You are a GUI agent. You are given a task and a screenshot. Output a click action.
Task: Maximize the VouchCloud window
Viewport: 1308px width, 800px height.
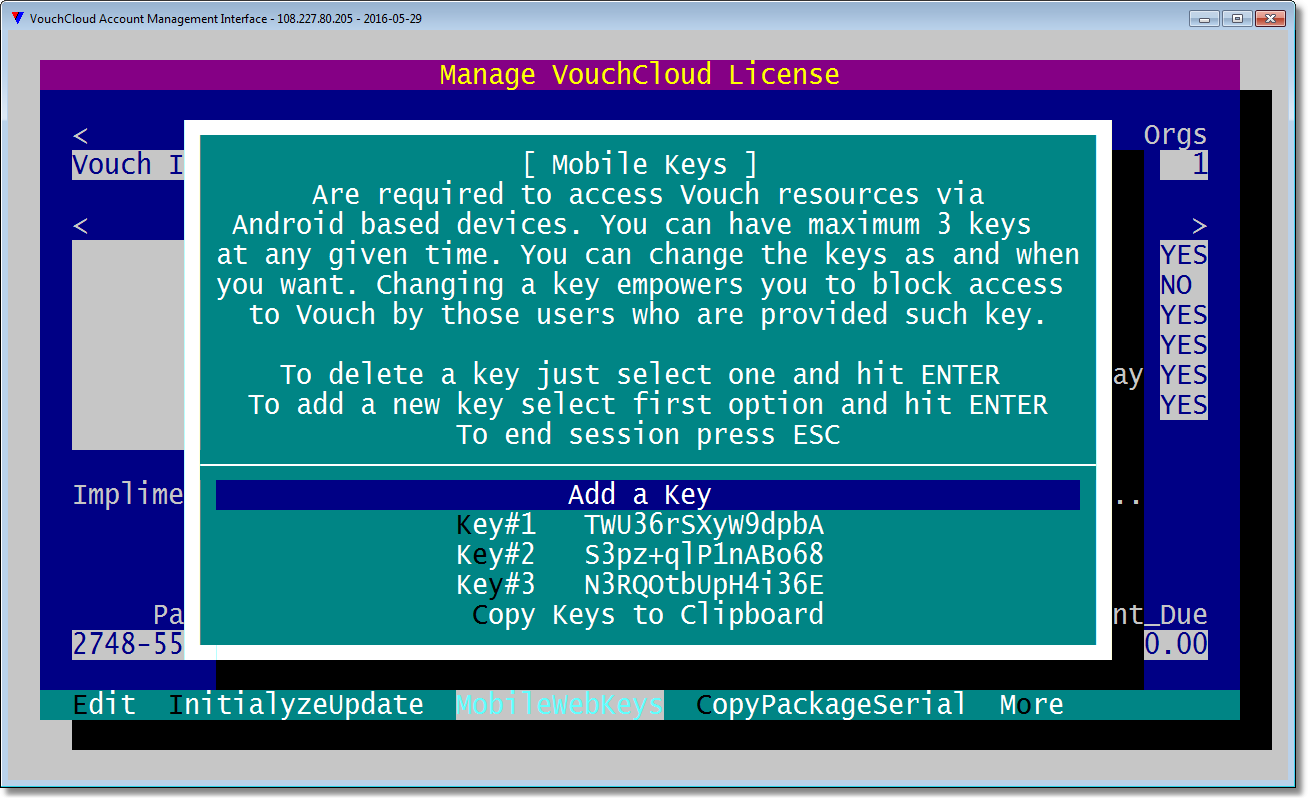click(1237, 18)
